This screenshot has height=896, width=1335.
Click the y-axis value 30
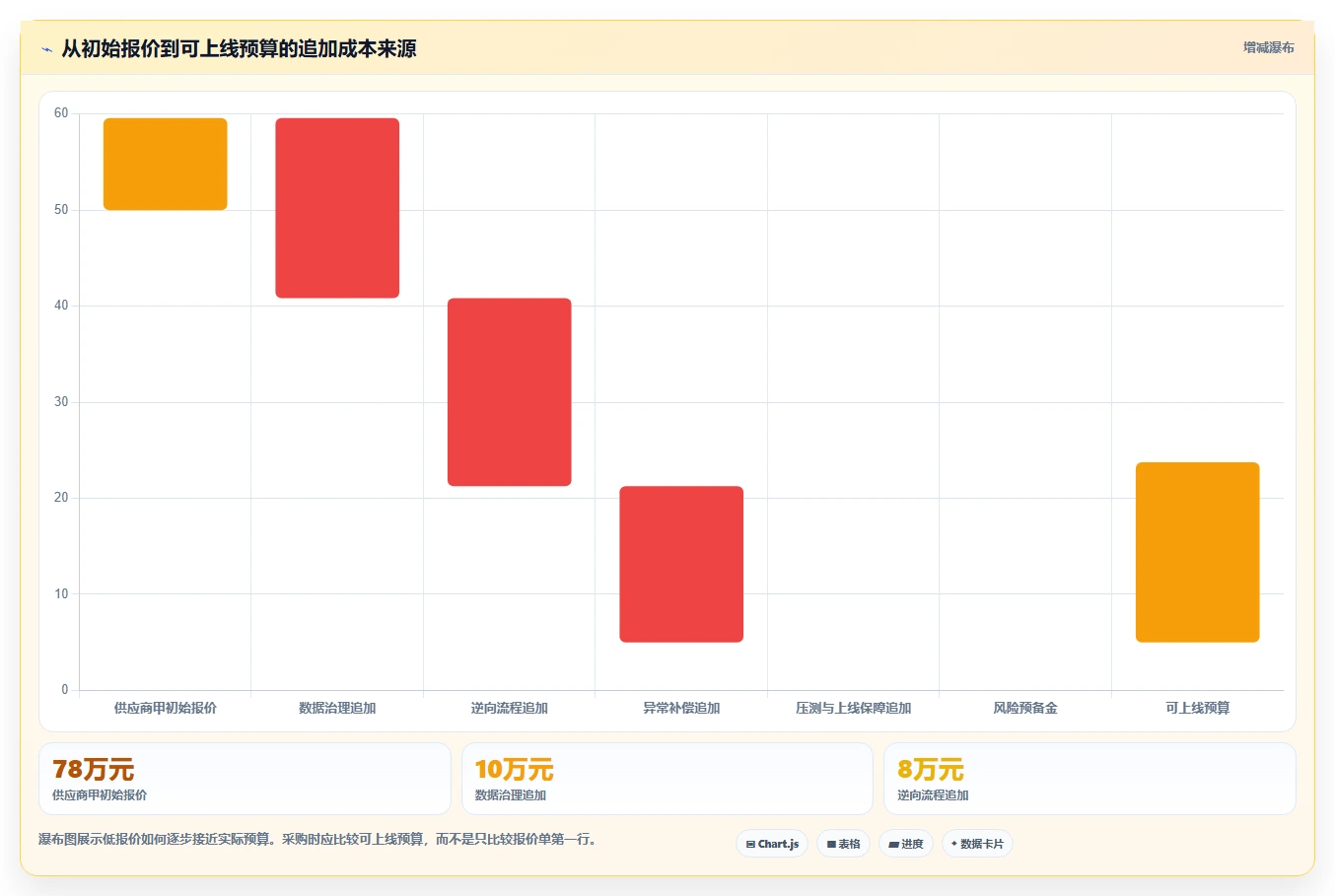(x=61, y=402)
